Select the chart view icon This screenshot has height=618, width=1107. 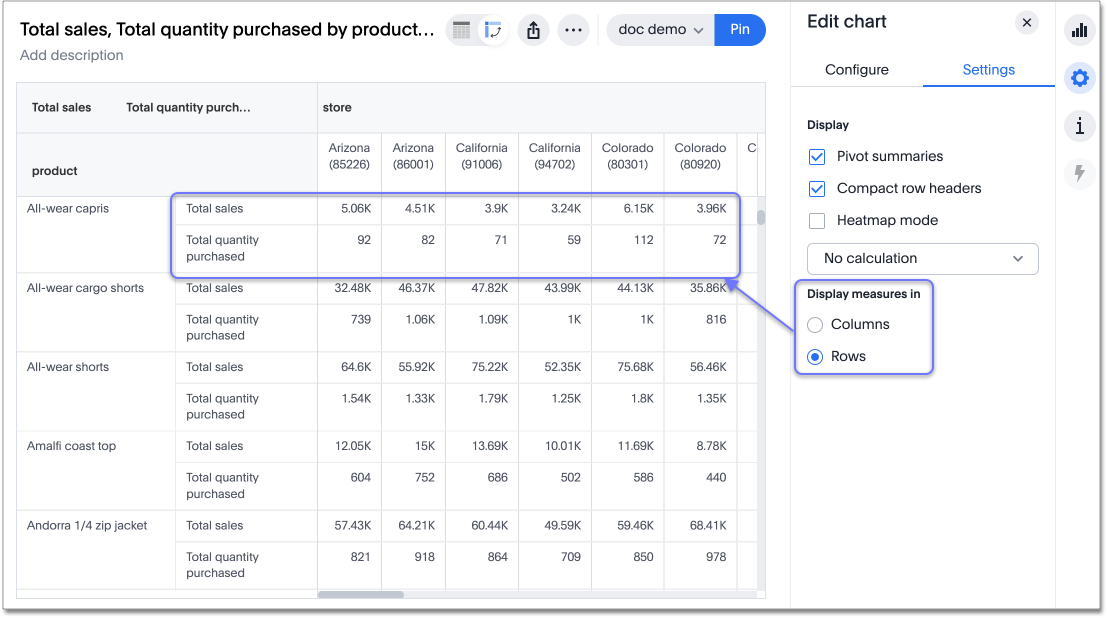(492, 30)
